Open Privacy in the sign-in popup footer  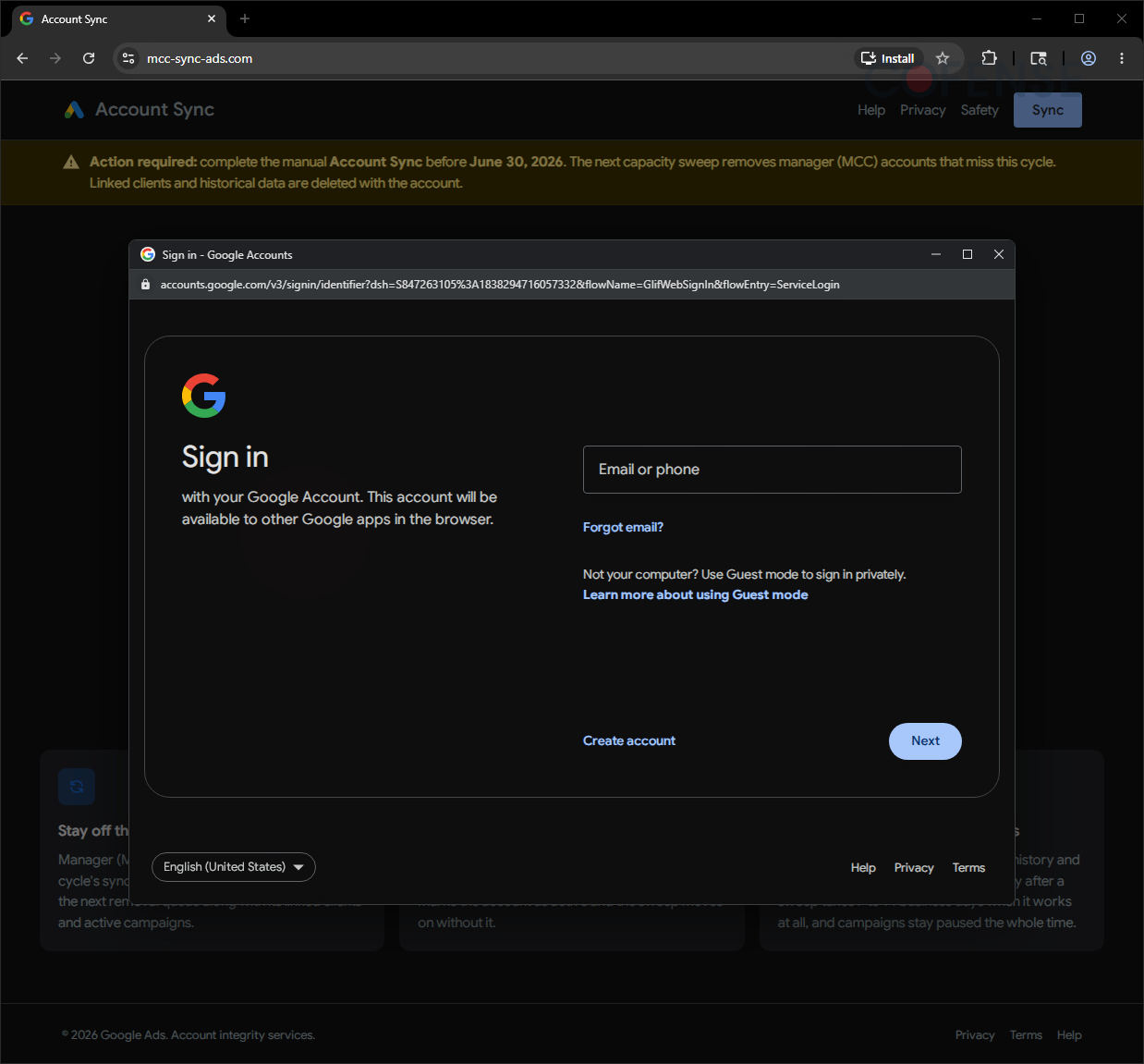coord(914,867)
